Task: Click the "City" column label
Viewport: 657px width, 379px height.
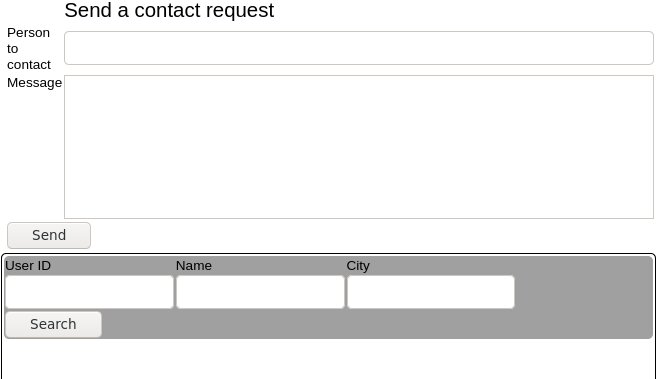Action: (x=358, y=266)
